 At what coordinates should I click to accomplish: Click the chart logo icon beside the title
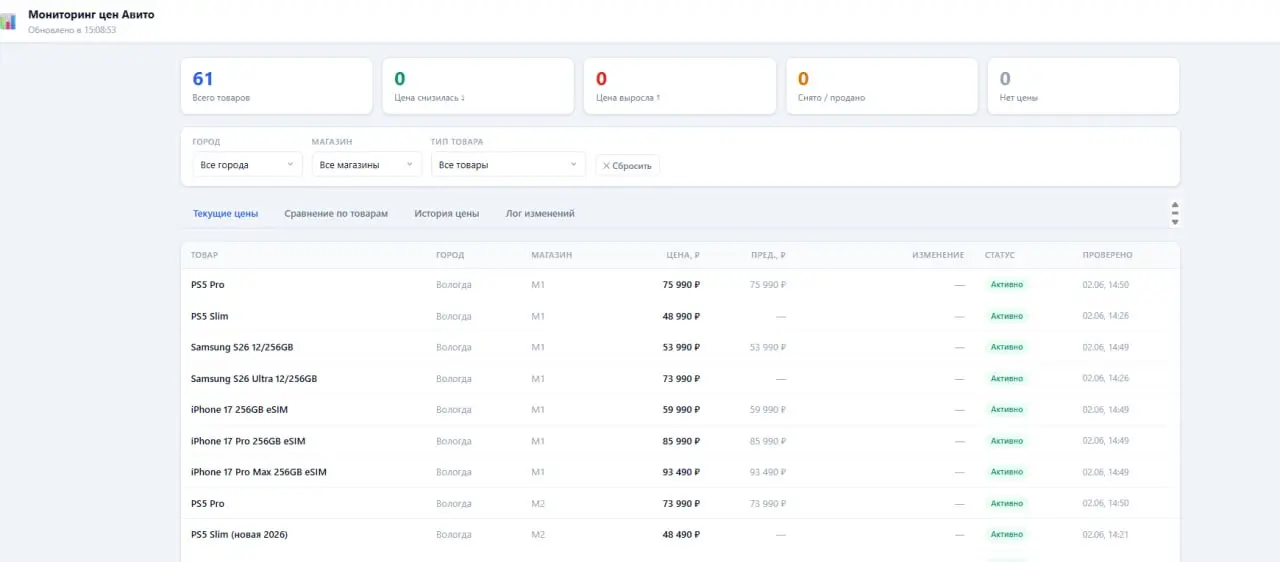[x=8, y=21]
